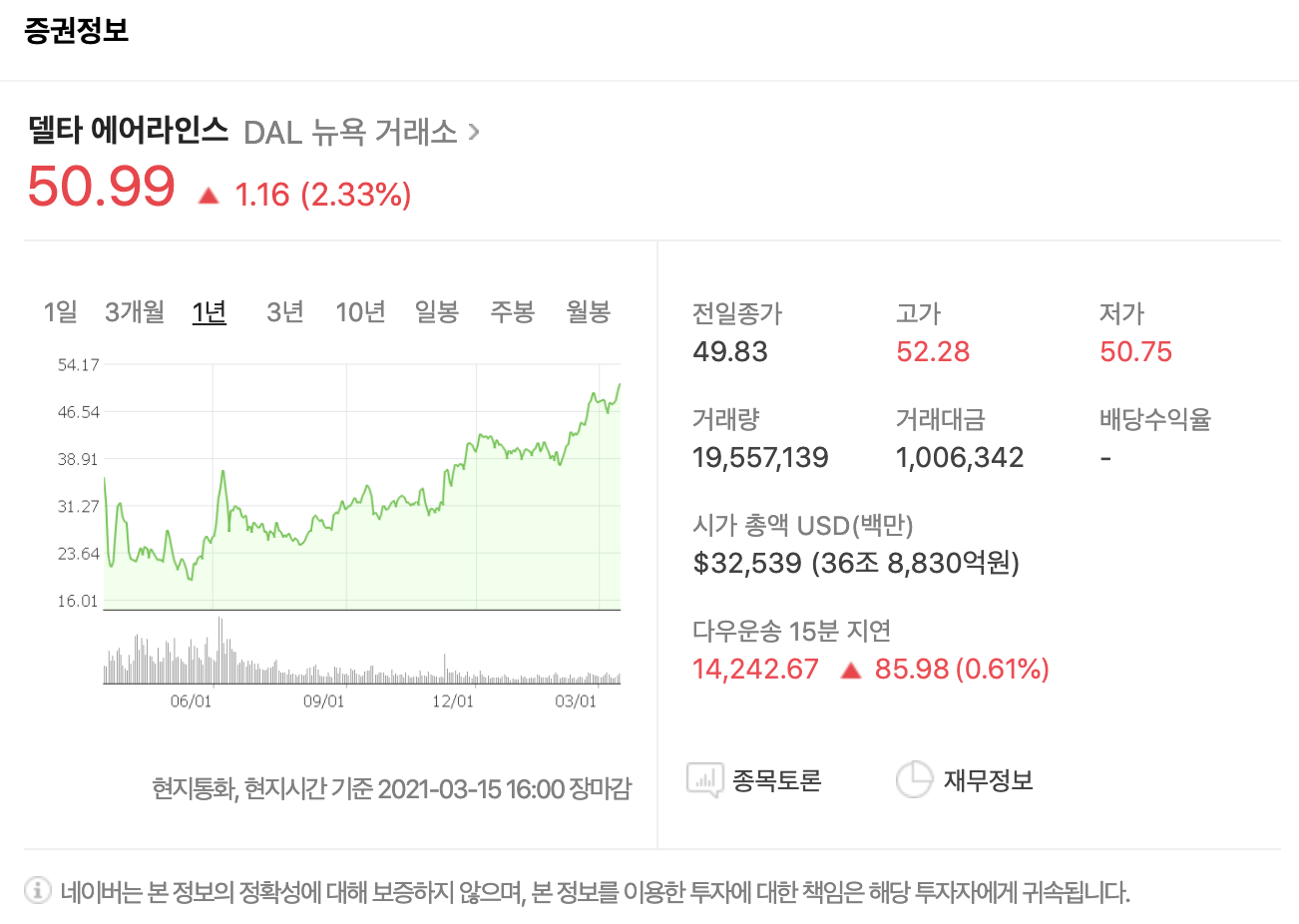Open the 10년 chart period

tap(359, 311)
